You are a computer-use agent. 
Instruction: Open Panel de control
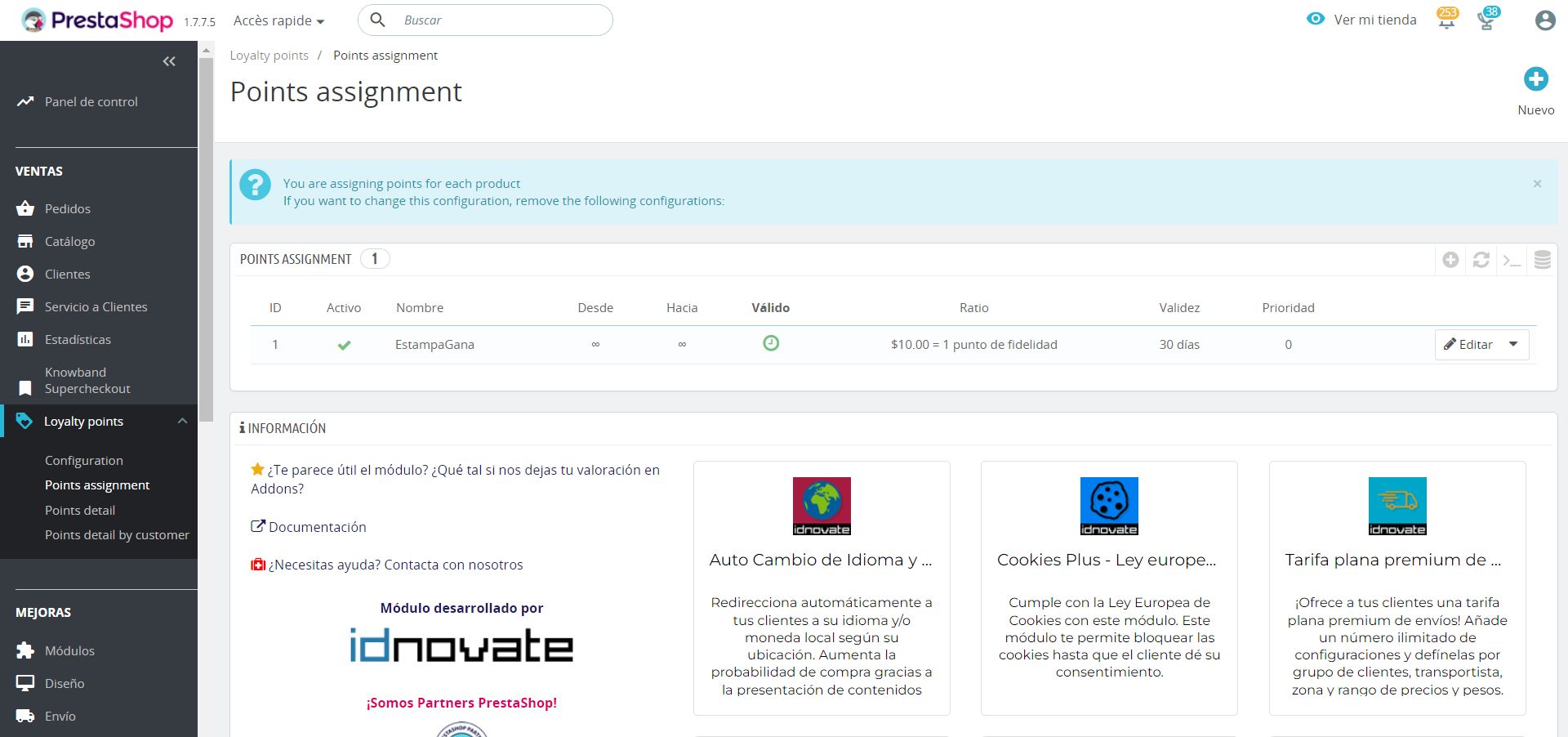91,101
